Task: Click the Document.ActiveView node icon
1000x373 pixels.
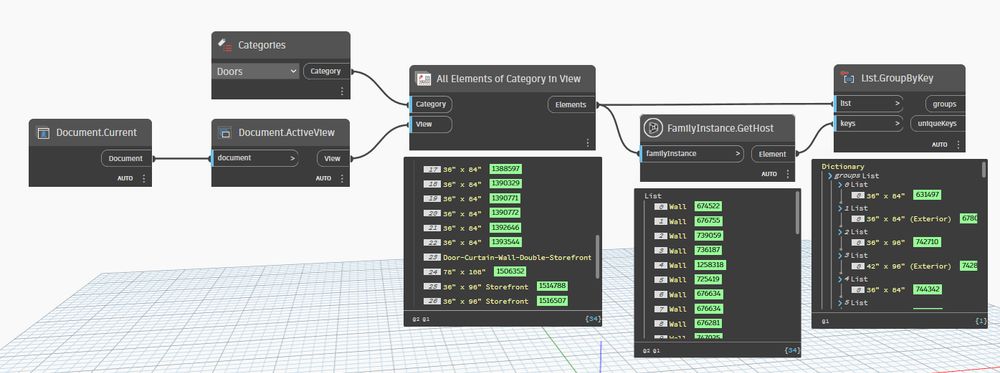Action: coord(224,133)
